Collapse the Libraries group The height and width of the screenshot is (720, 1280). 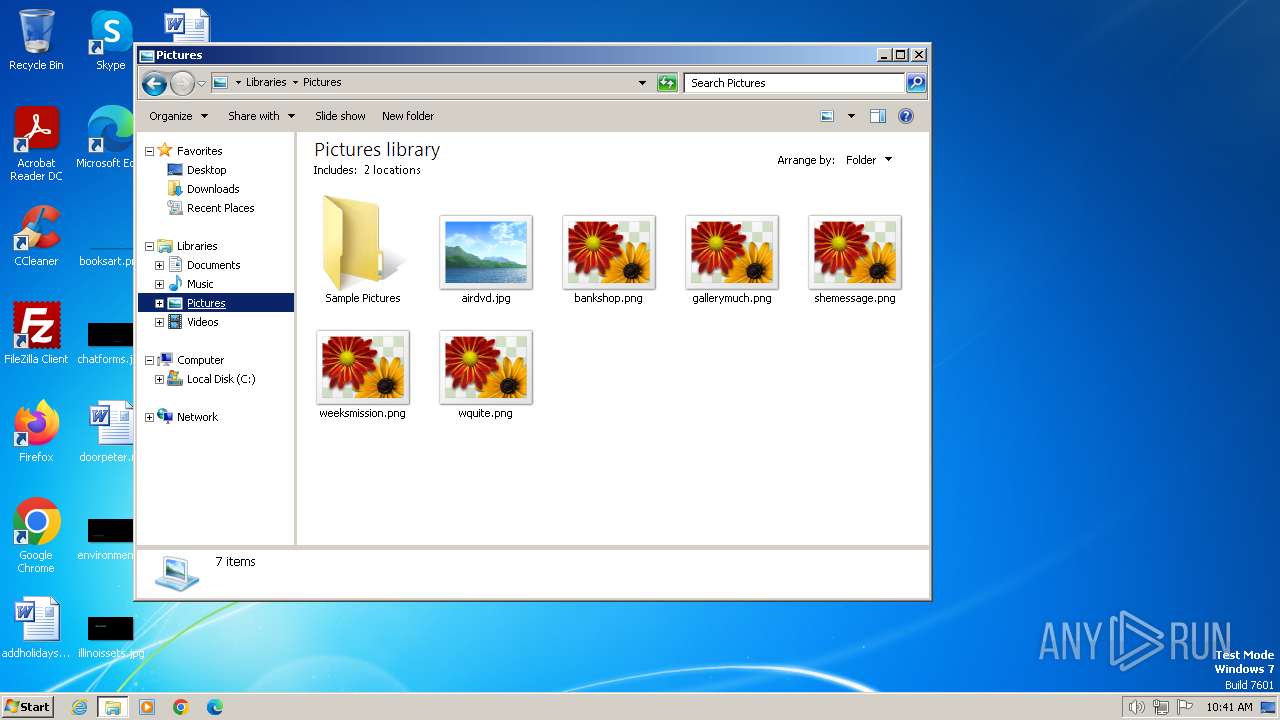click(x=149, y=246)
